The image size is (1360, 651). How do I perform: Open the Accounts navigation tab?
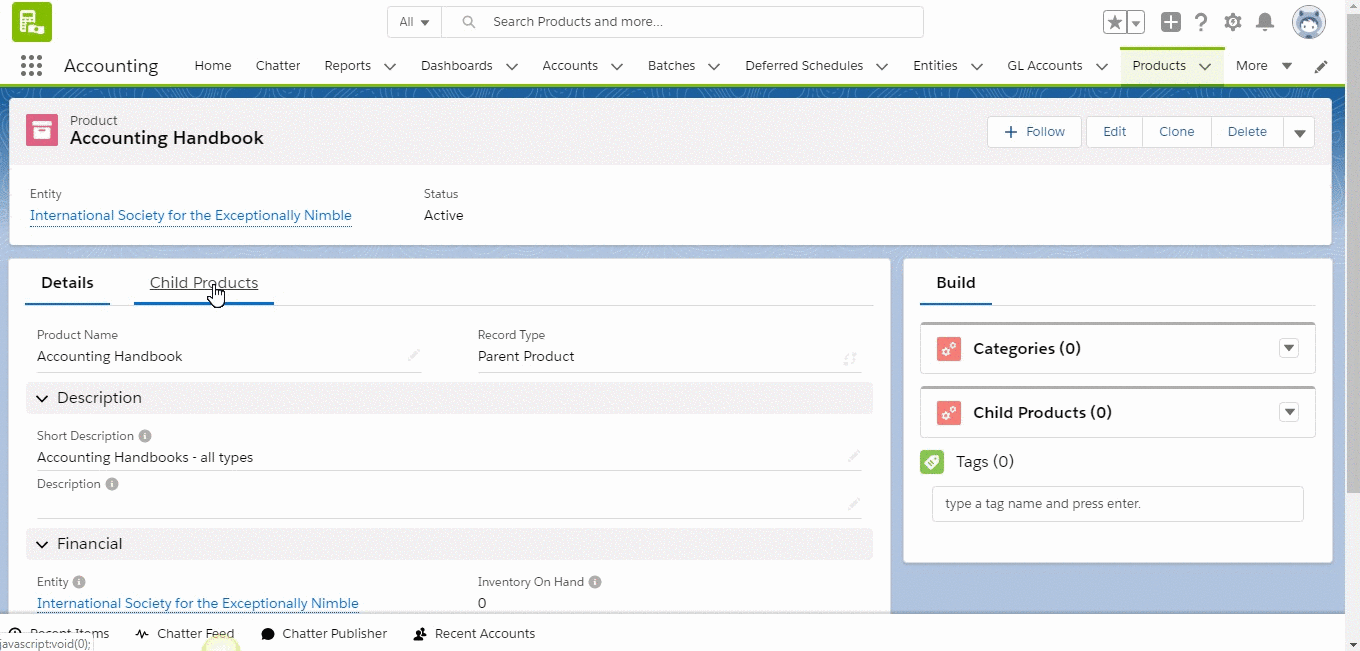click(x=570, y=66)
